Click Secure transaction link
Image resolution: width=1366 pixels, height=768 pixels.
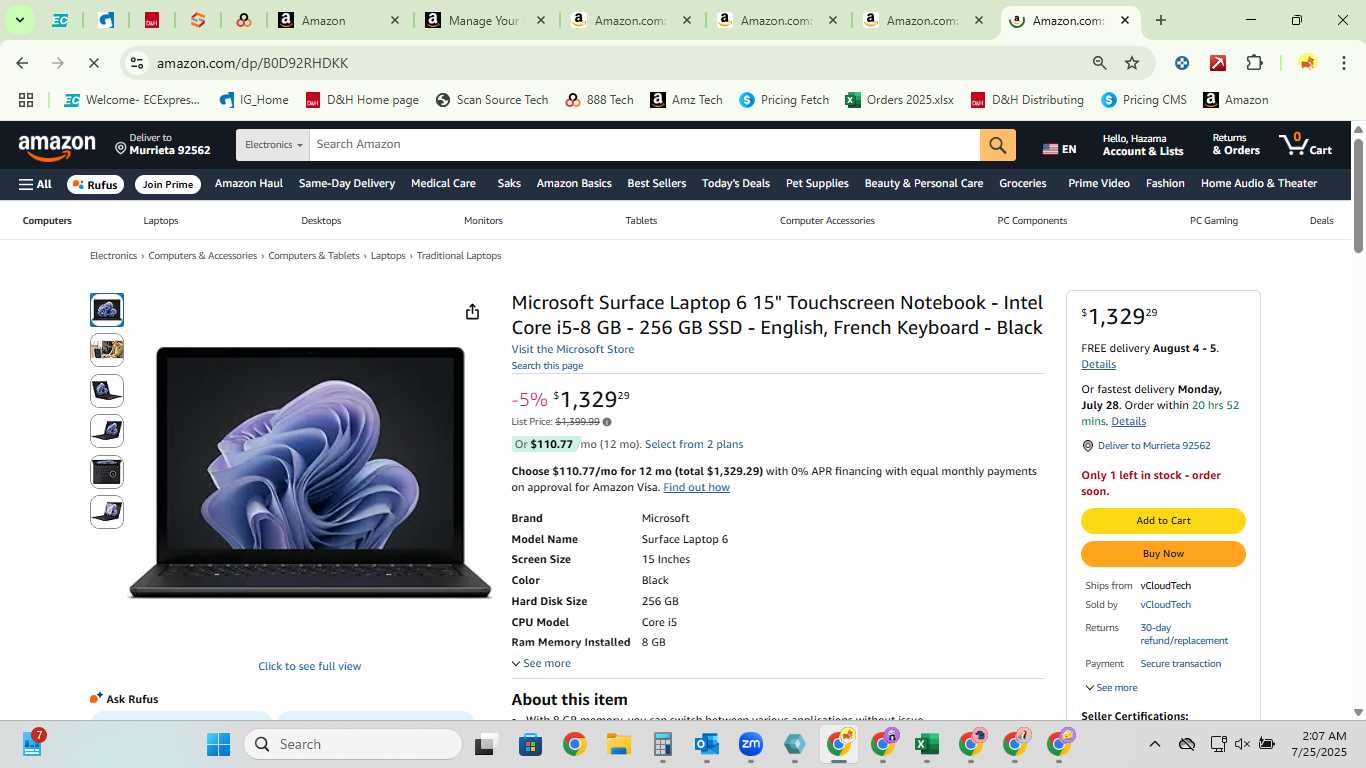[x=1180, y=664]
